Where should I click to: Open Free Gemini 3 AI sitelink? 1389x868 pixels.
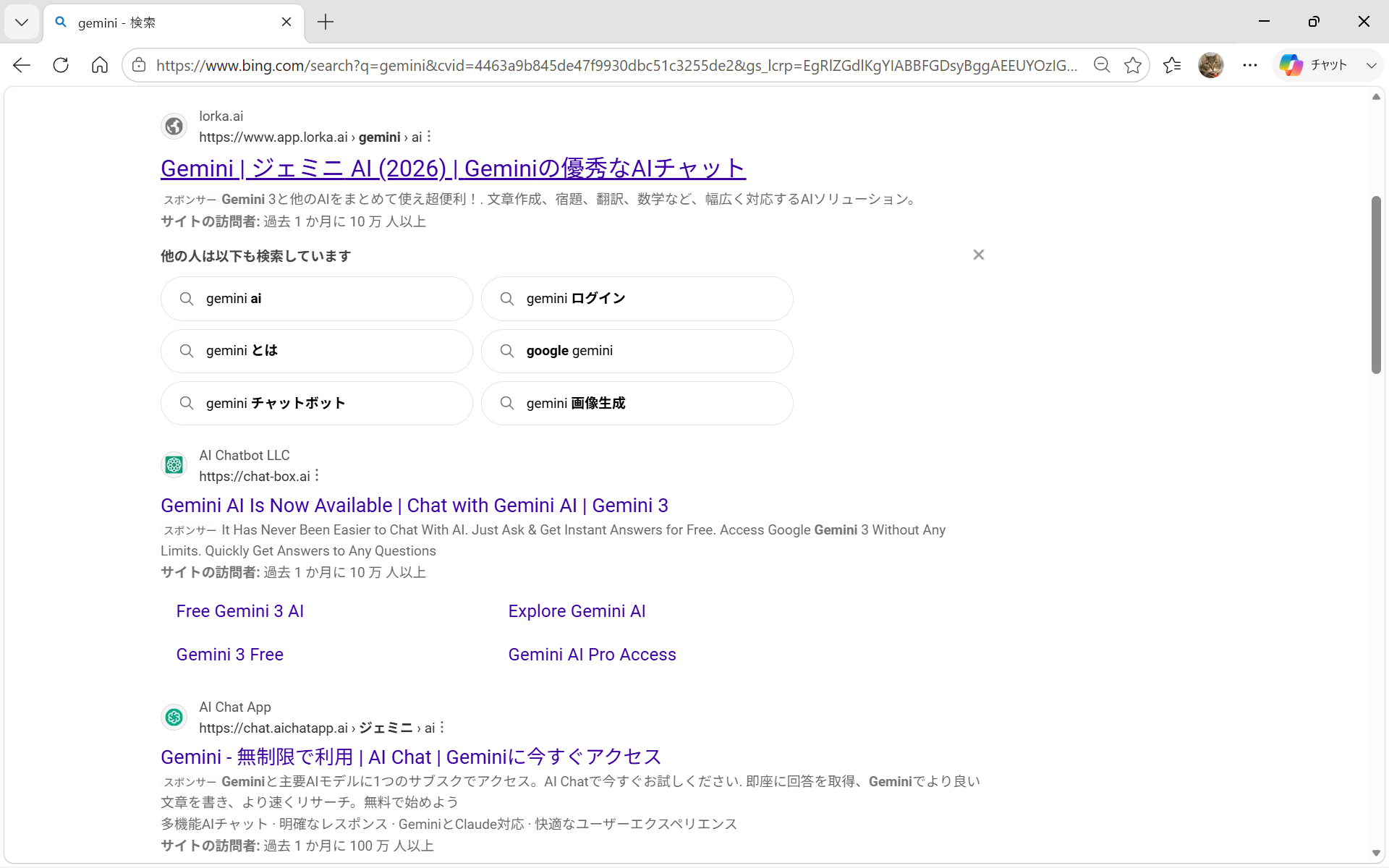[x=240, y=611]
